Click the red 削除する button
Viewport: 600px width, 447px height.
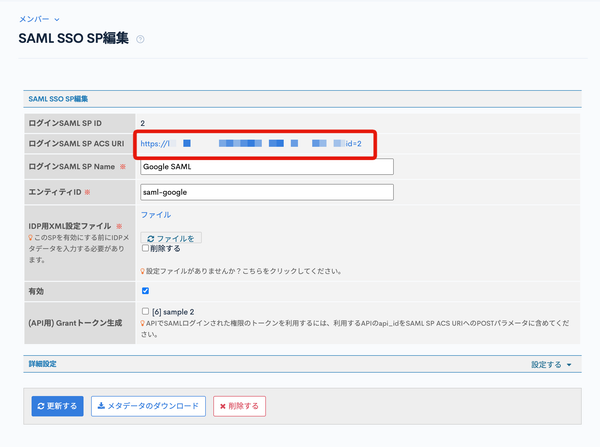[x=240, y=406]
